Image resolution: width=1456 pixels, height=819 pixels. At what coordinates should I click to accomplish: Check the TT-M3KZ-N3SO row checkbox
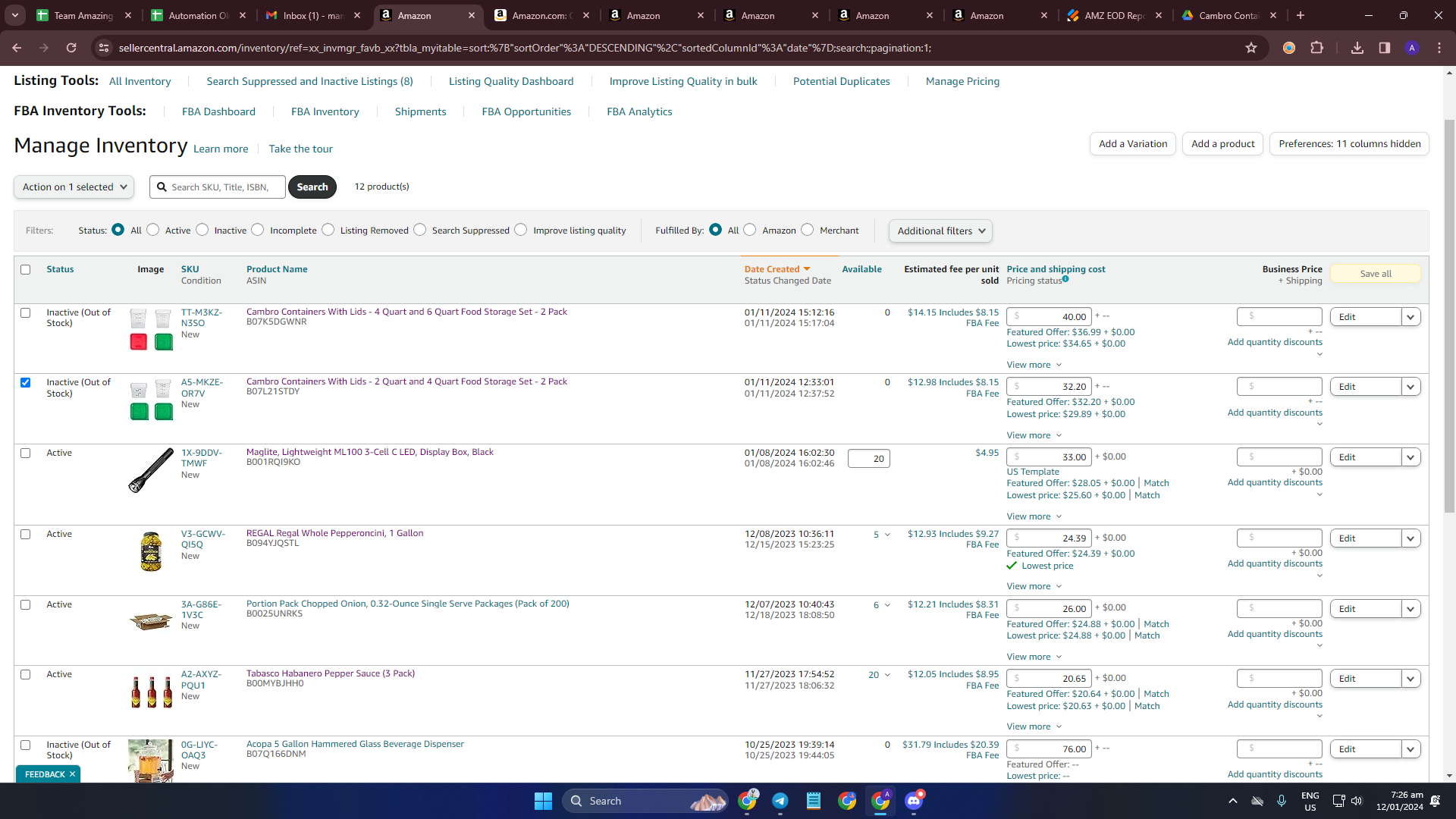pyautogui.click(x=26, y=312)
